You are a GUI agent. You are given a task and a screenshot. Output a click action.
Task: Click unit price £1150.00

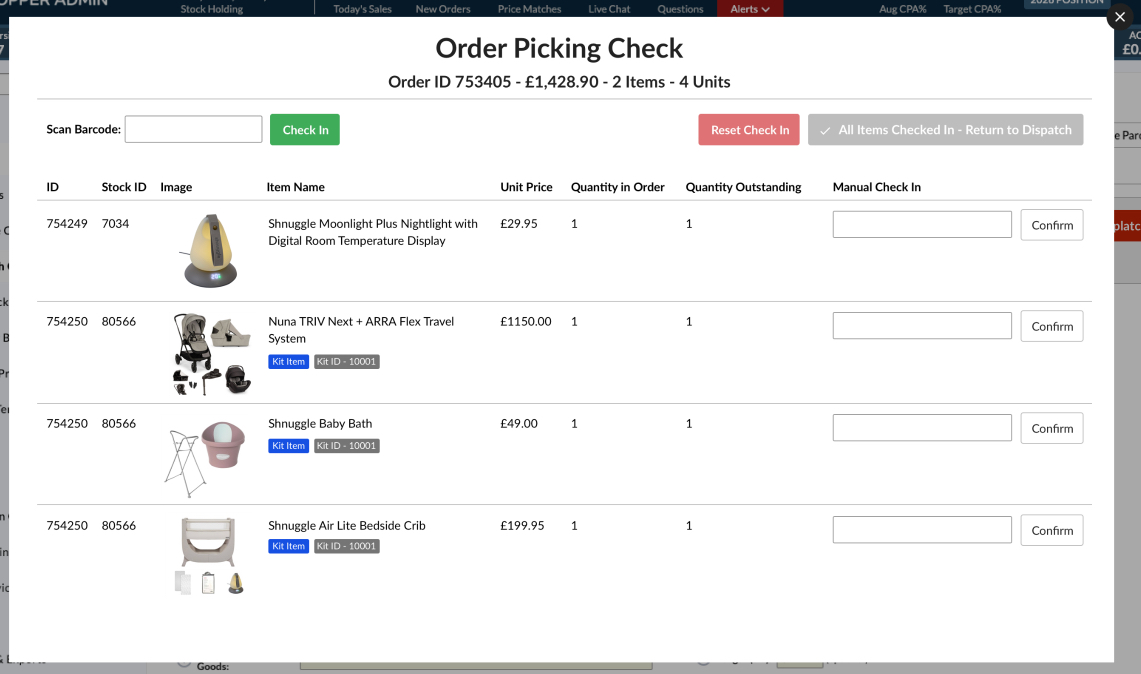pos(525,321)
